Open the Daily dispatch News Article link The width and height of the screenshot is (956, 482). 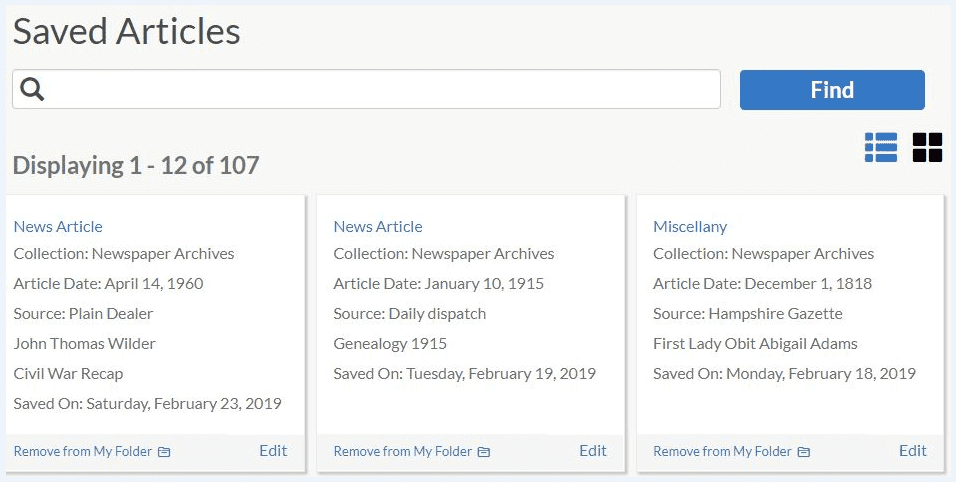(x=378, y=227)
